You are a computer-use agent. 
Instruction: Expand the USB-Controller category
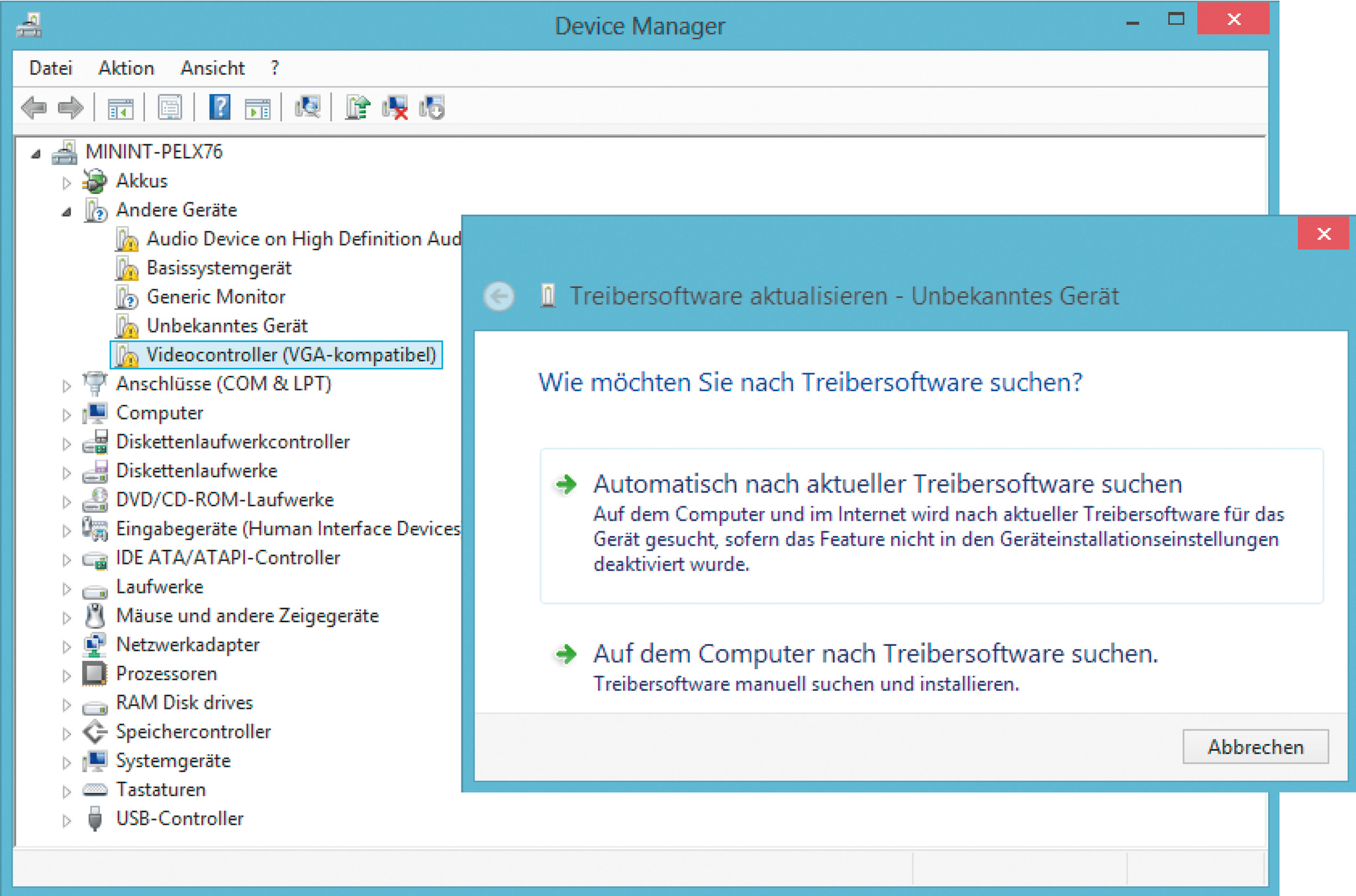click(66, 821)
